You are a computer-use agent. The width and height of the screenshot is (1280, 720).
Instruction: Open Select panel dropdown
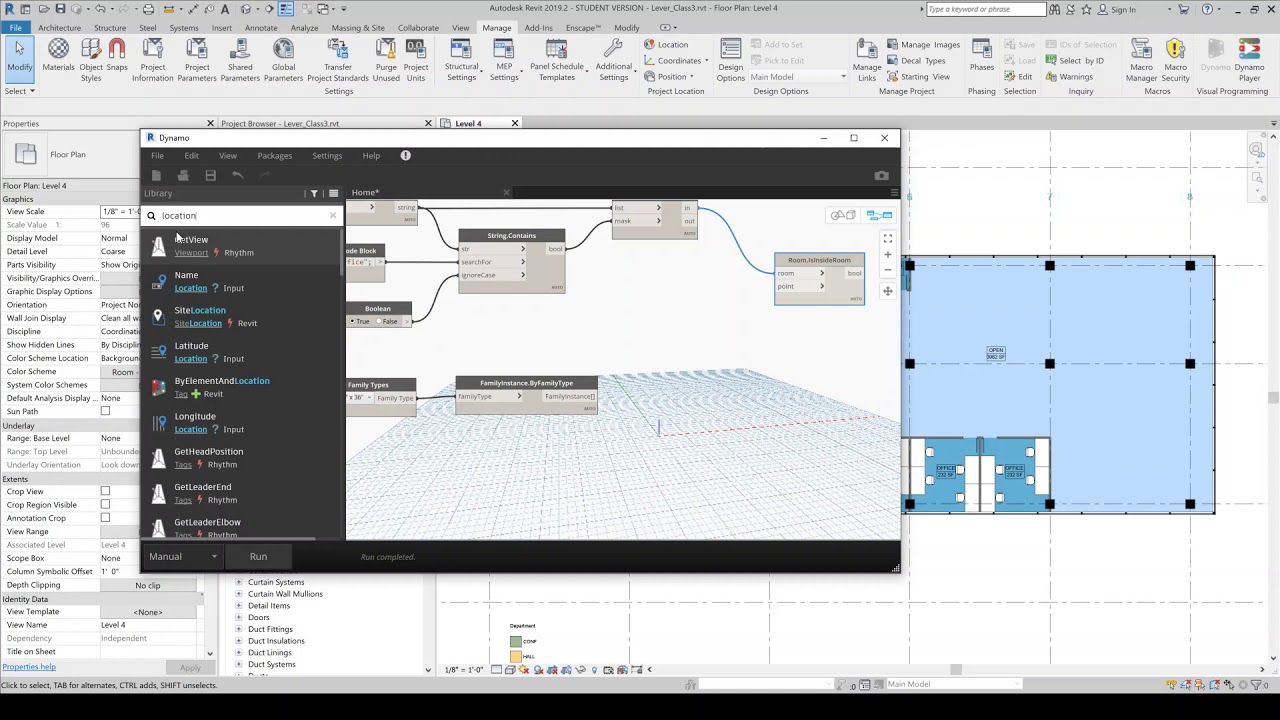pos(19,91)
